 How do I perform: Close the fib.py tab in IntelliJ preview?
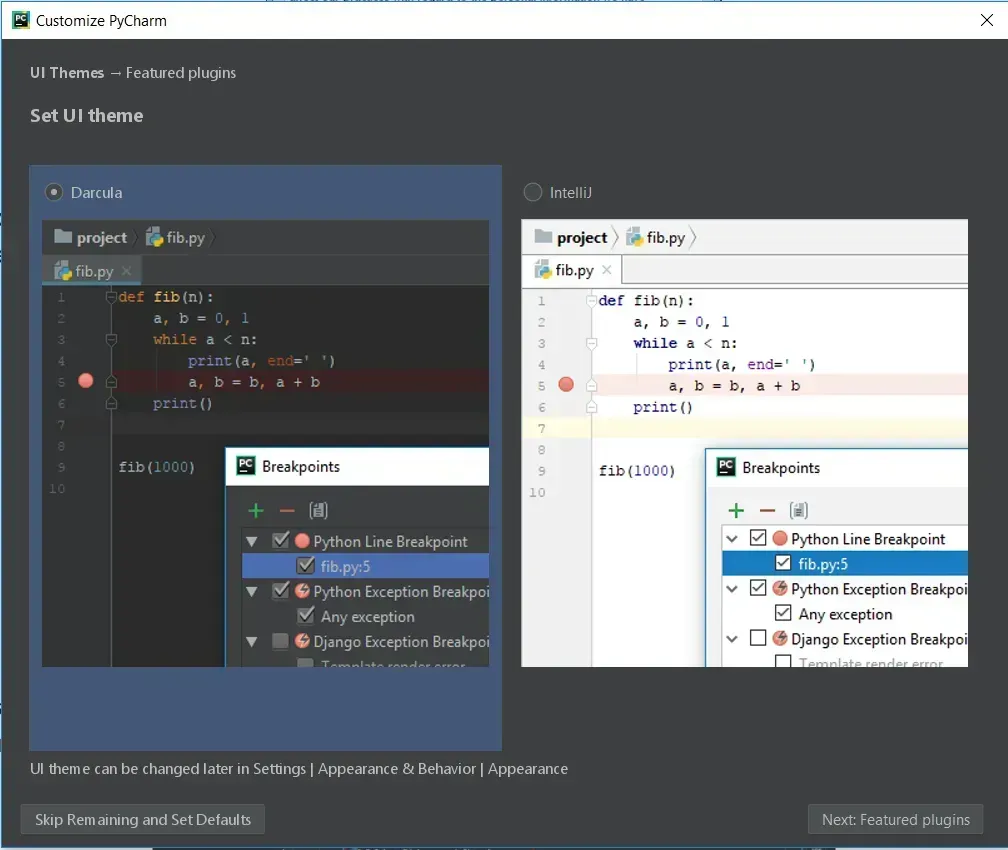[606, 269]
